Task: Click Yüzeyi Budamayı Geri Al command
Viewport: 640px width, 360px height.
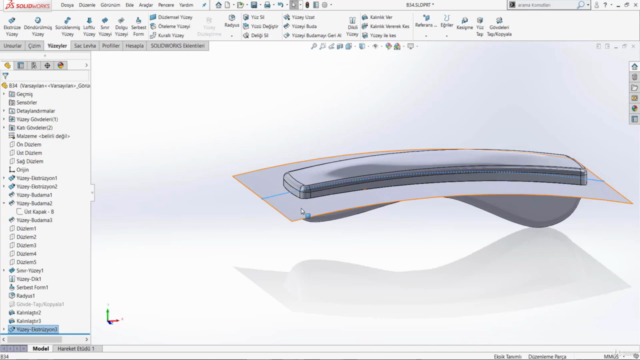Action: pyautogui.click(x=312, y=36)
